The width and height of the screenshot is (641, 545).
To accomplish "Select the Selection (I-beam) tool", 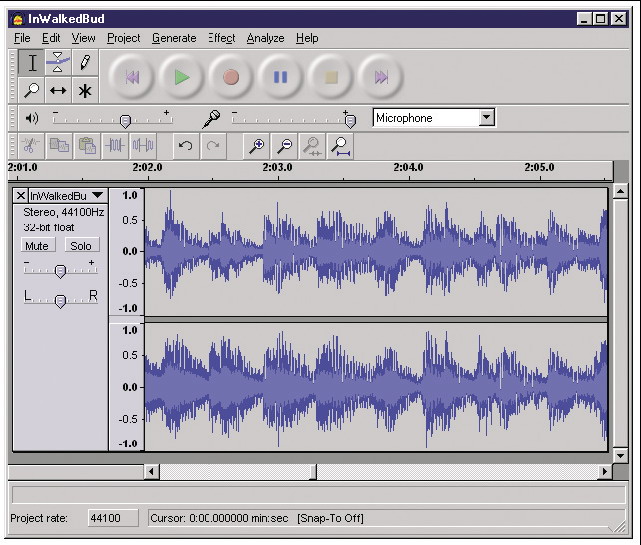I will [x=32, y=63].
